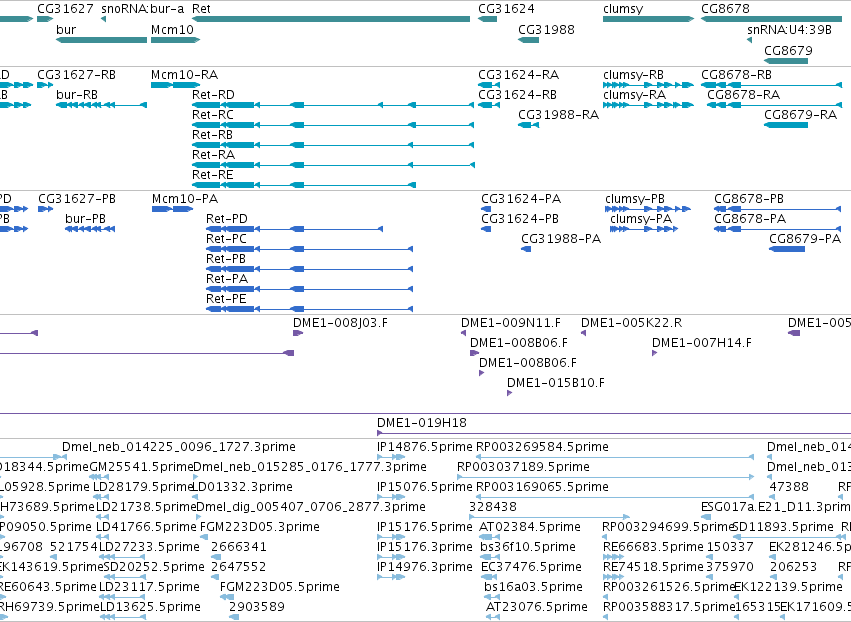This screenshot has height=622, width=851.
Task: Open the CG8678-PA protein label
Action: 750,219
